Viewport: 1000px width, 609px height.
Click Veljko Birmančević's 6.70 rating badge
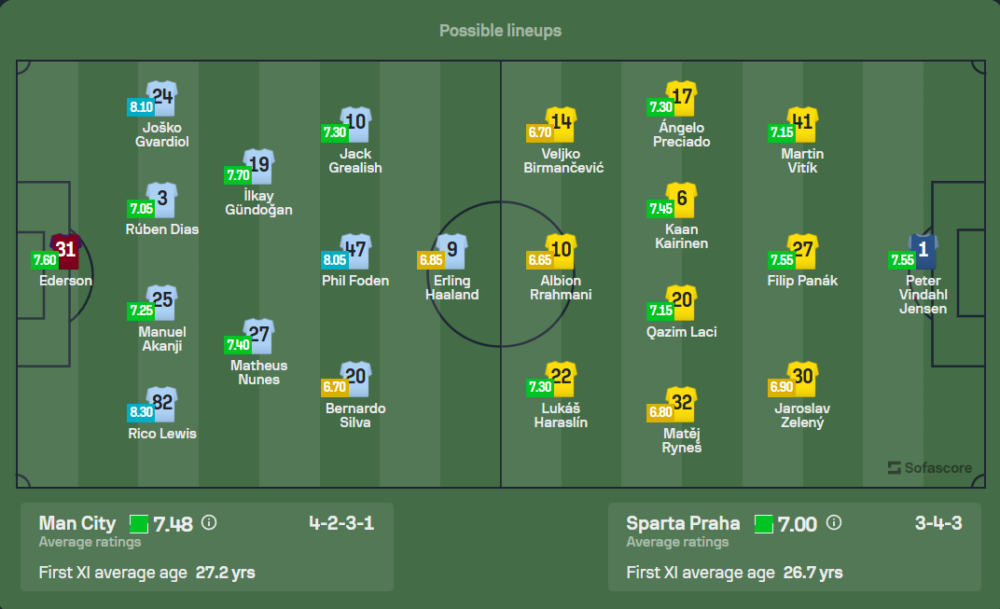click(x=540, y=131)
